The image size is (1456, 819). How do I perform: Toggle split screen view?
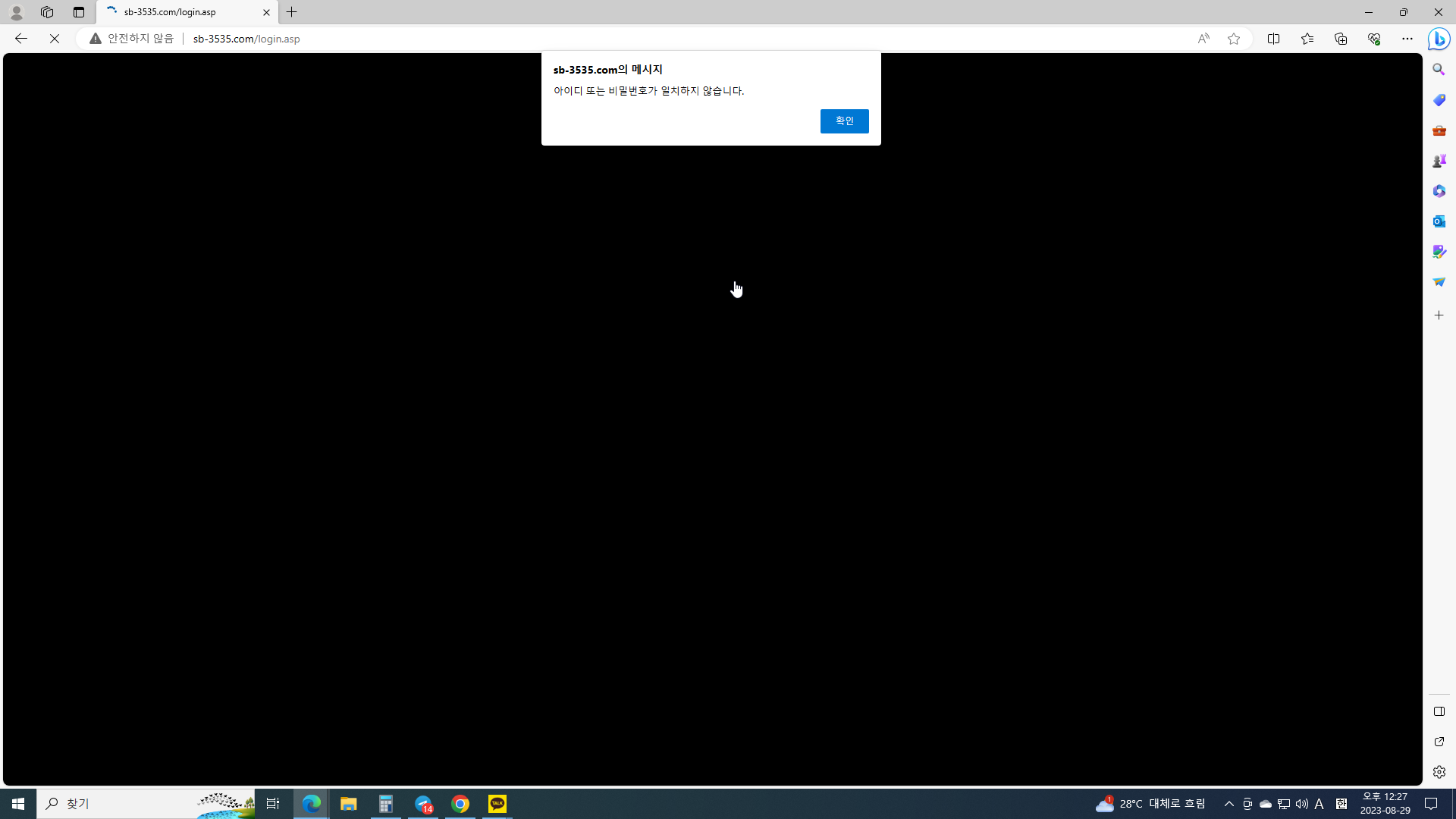1273,39
